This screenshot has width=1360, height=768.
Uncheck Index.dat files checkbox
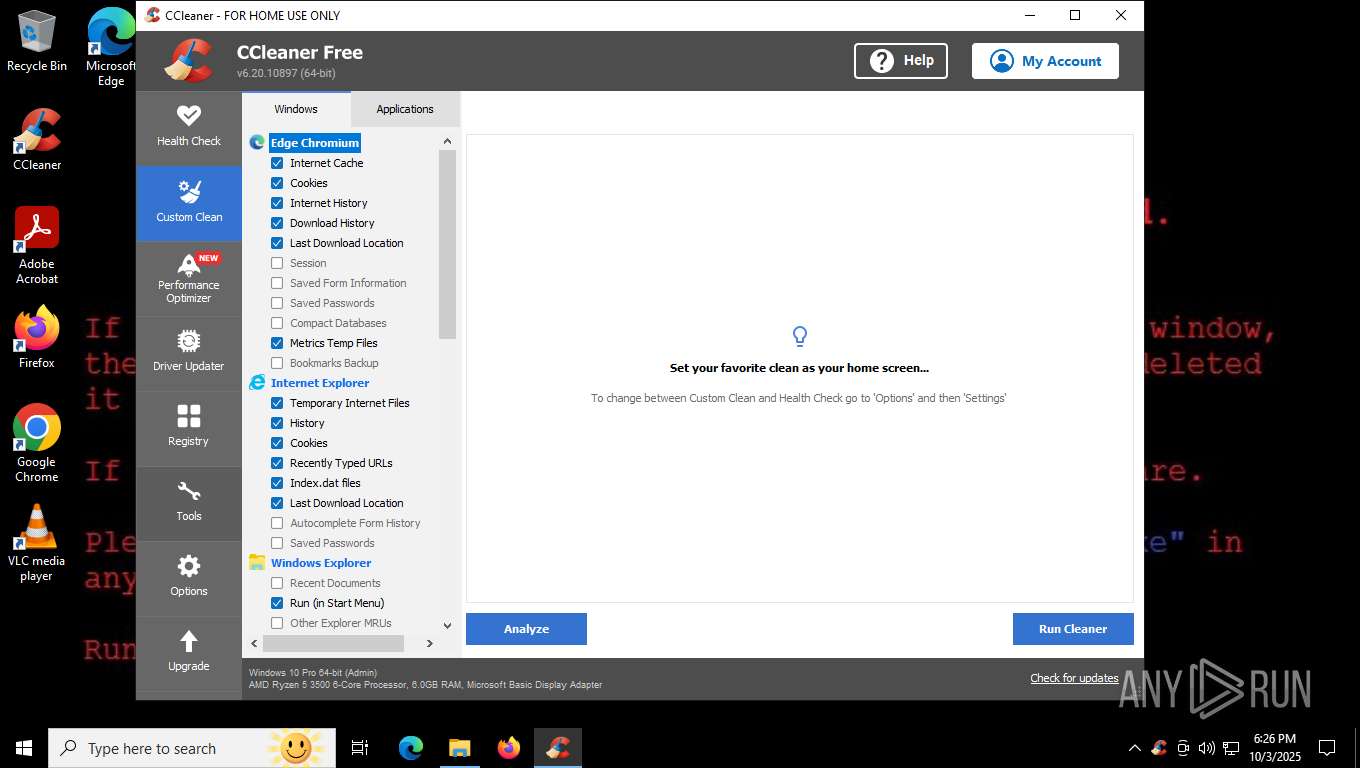click(277, 483)
